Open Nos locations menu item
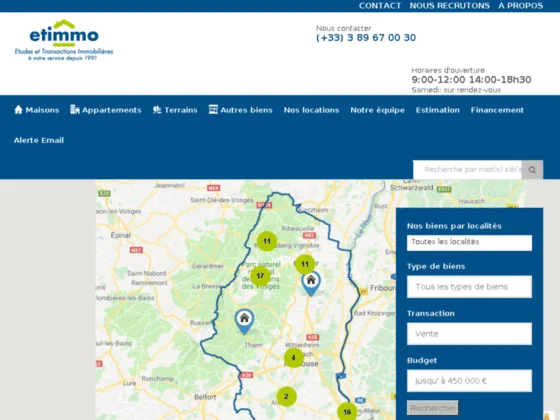The width and height of the screenshot is (560, 420). click(311, 110)
